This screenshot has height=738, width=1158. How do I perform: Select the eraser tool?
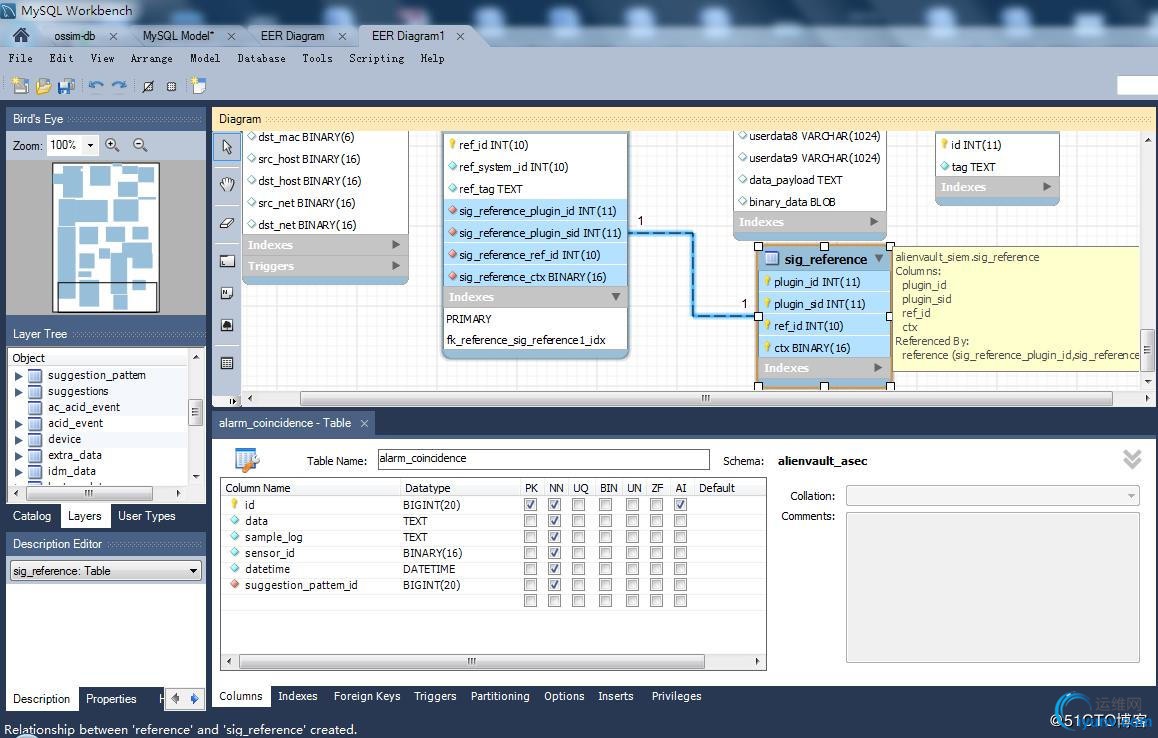[227, 223]
